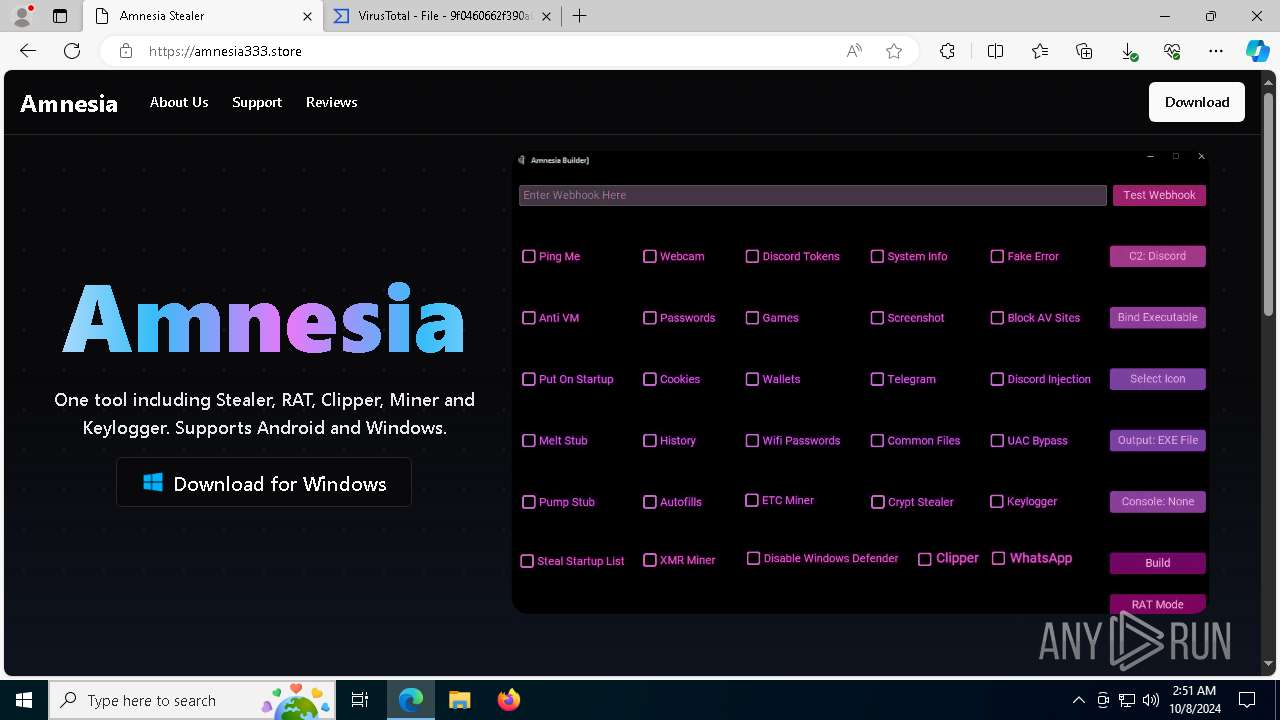Click the Enter Webhook Here field
The image size is (1280, 720).
[x=812, y=195]
